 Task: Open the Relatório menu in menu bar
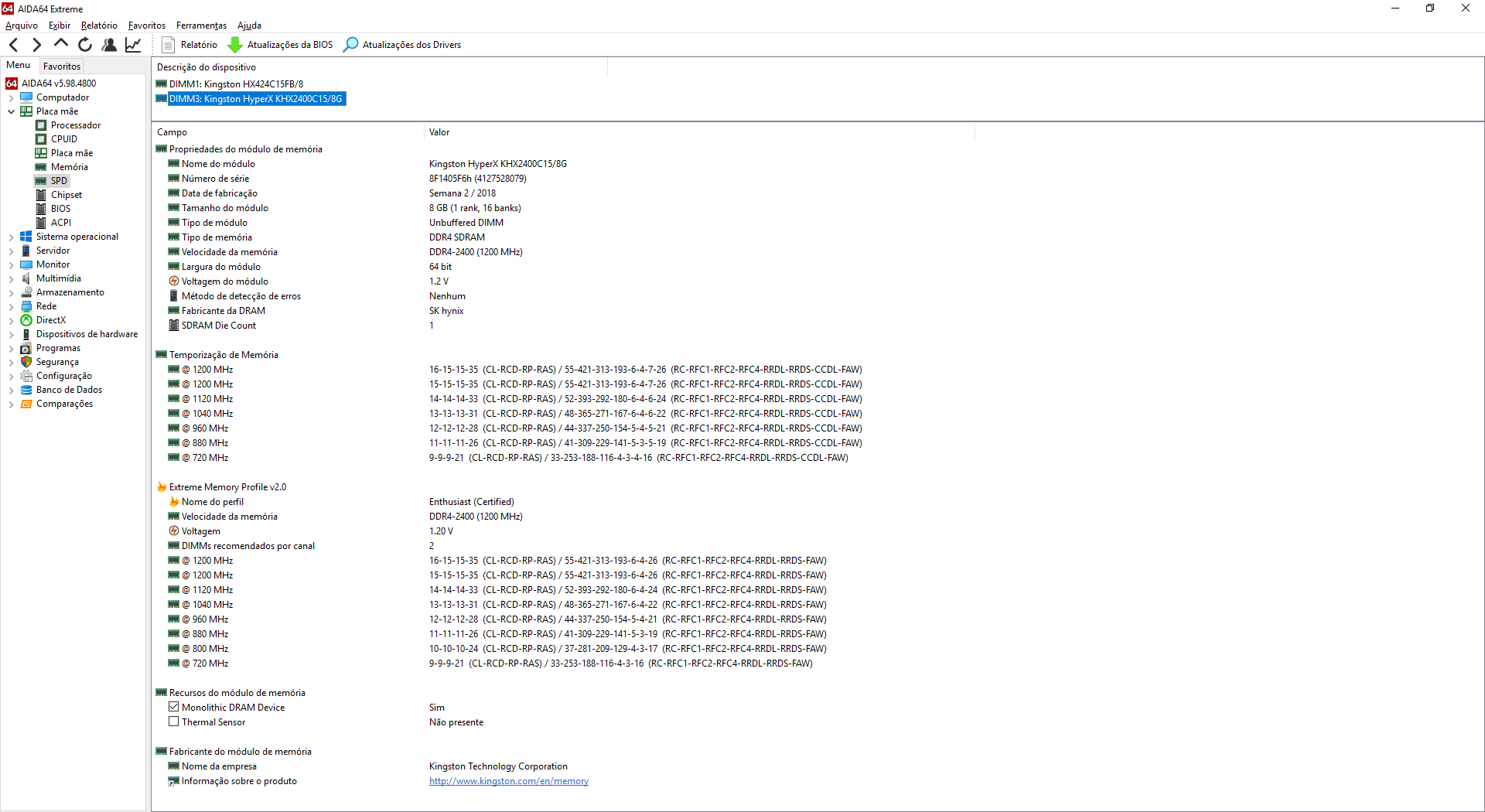(x=99, y=26)
